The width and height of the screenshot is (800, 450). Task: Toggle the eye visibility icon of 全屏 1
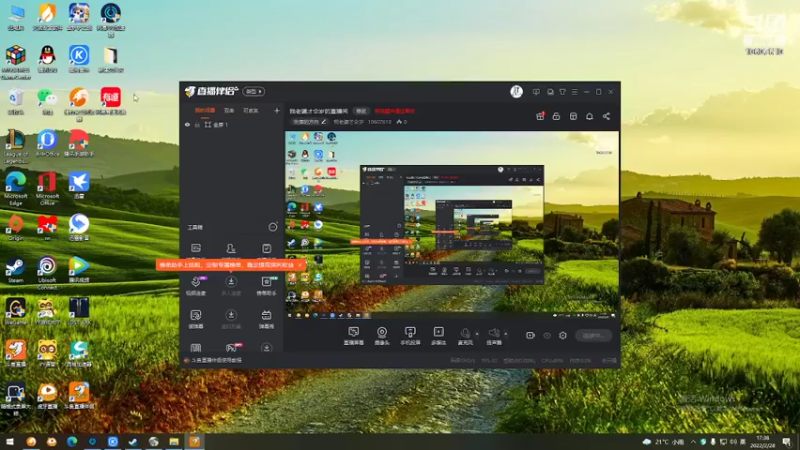click(187, 125)
